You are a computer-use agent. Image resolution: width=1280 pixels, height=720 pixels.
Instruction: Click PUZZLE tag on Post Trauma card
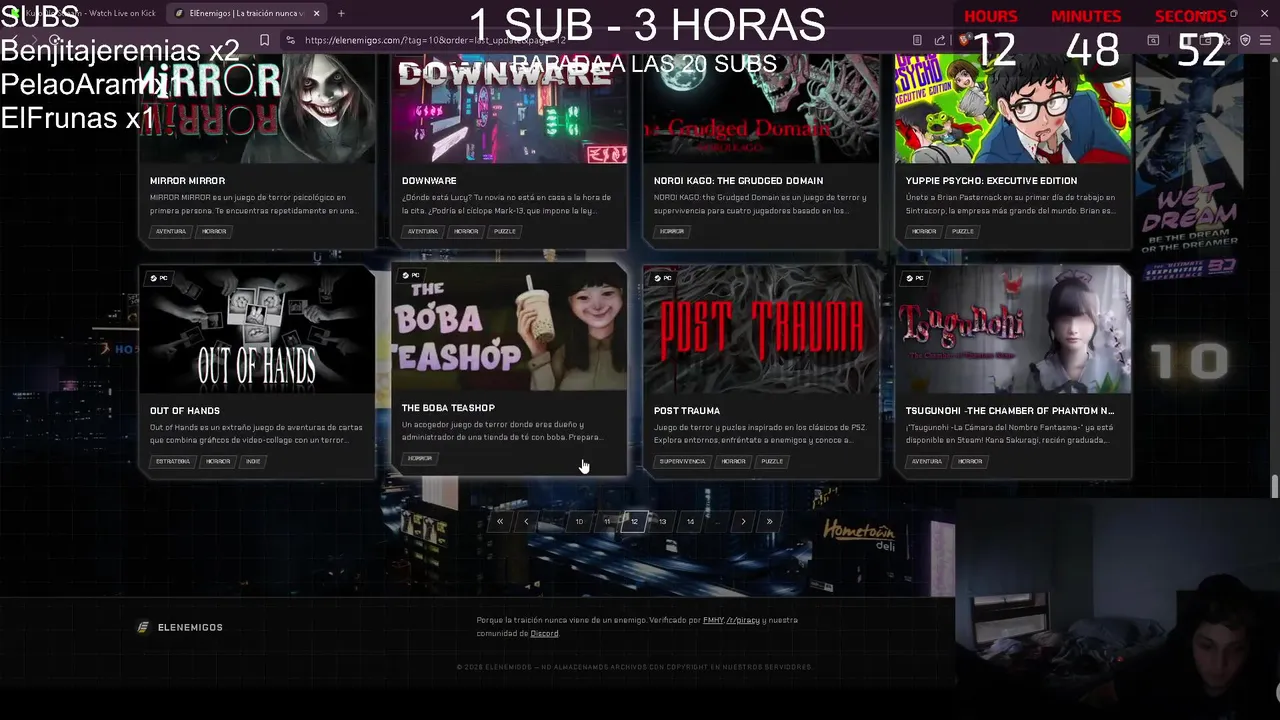point(772,461)
